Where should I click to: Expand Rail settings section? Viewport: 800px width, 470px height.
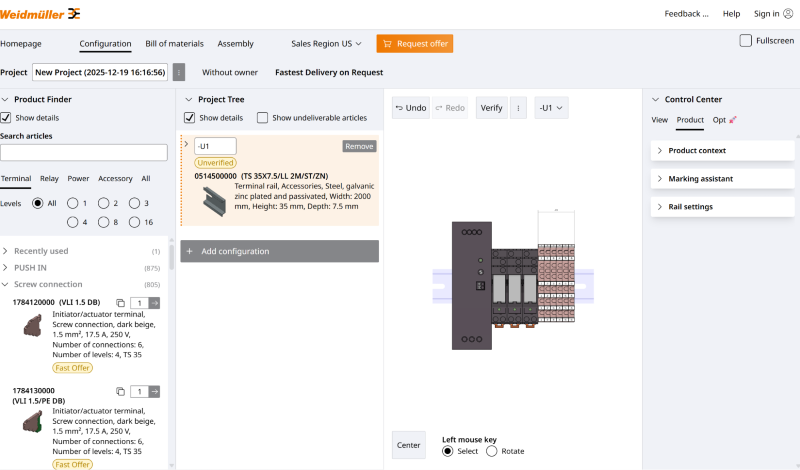point(722,207)
